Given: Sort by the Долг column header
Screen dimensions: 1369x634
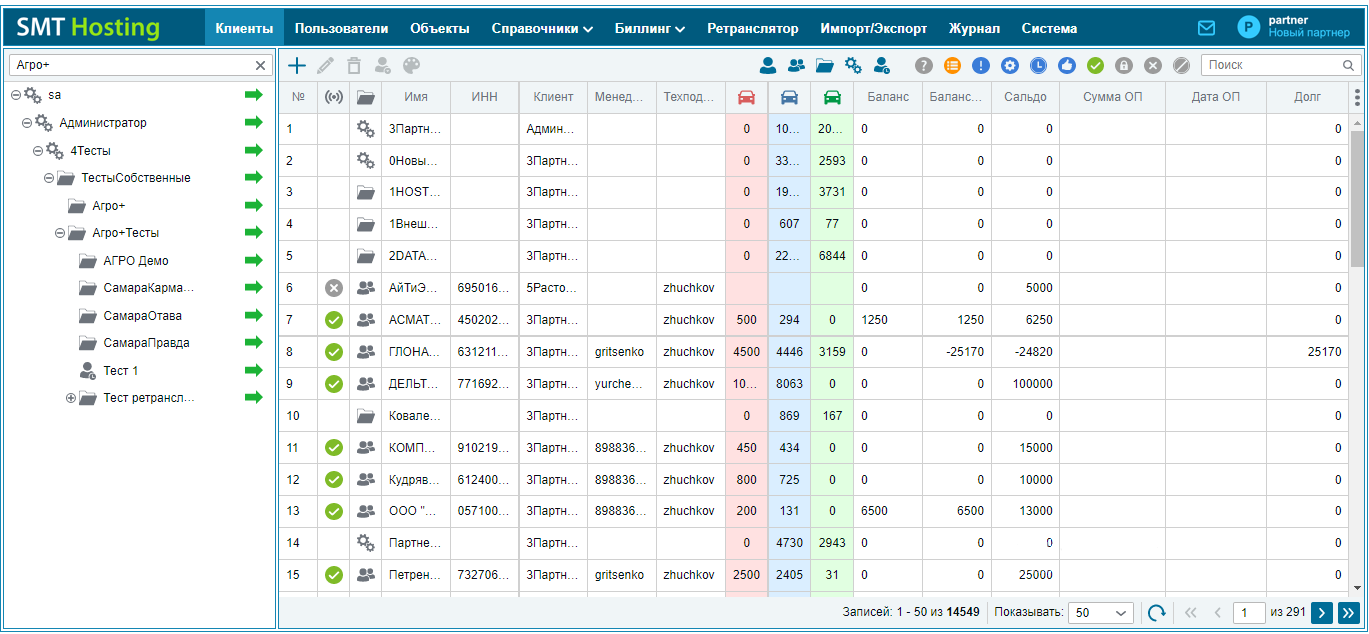Looking at the screenshot, I should [1306, 97].
